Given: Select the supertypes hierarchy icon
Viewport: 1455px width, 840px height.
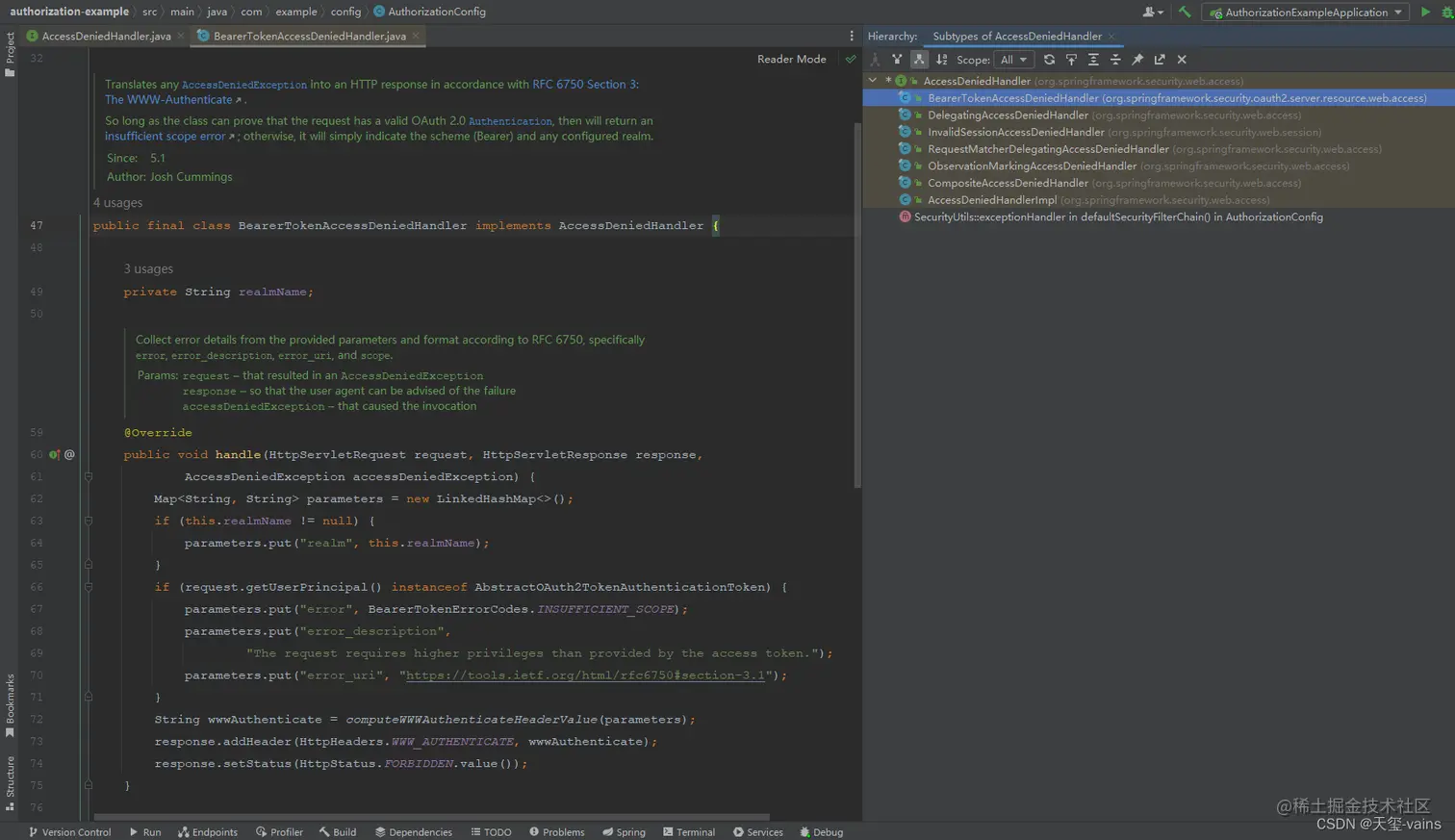Looking at the screenshot, I should 897,60.
